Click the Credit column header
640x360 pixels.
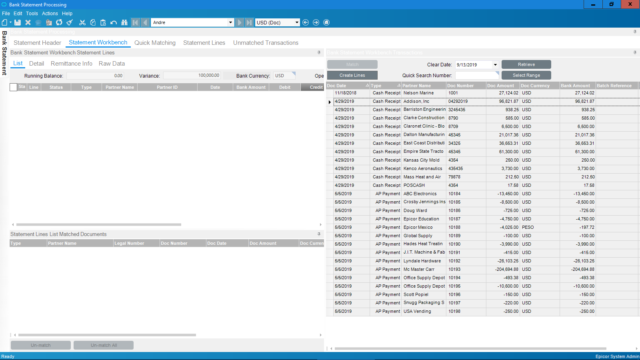click(x=312, y=87)
